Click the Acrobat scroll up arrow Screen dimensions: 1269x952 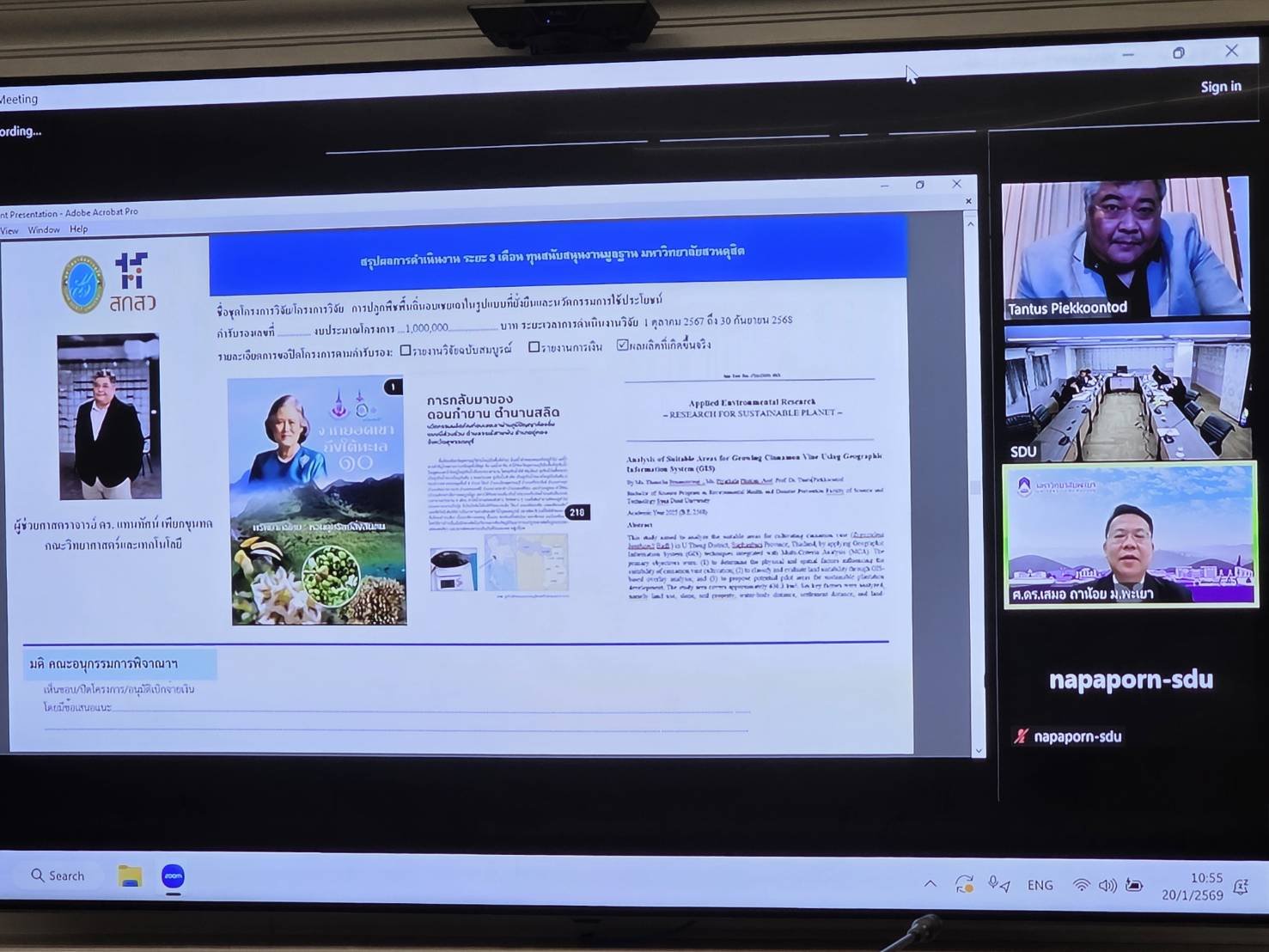(971, 224)
